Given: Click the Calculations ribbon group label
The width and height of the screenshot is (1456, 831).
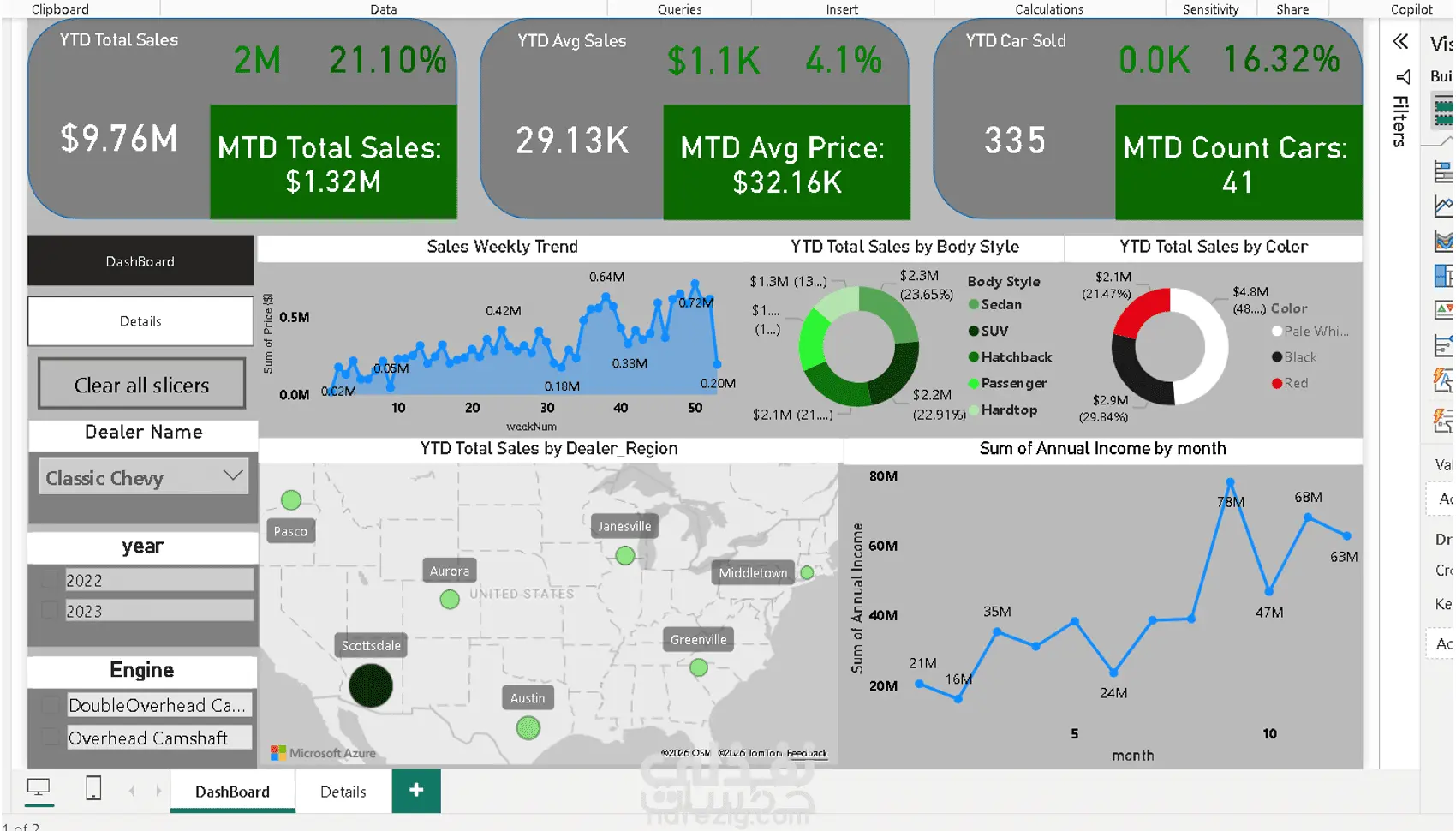Looking at the screenshot, I should [1048, 9].
